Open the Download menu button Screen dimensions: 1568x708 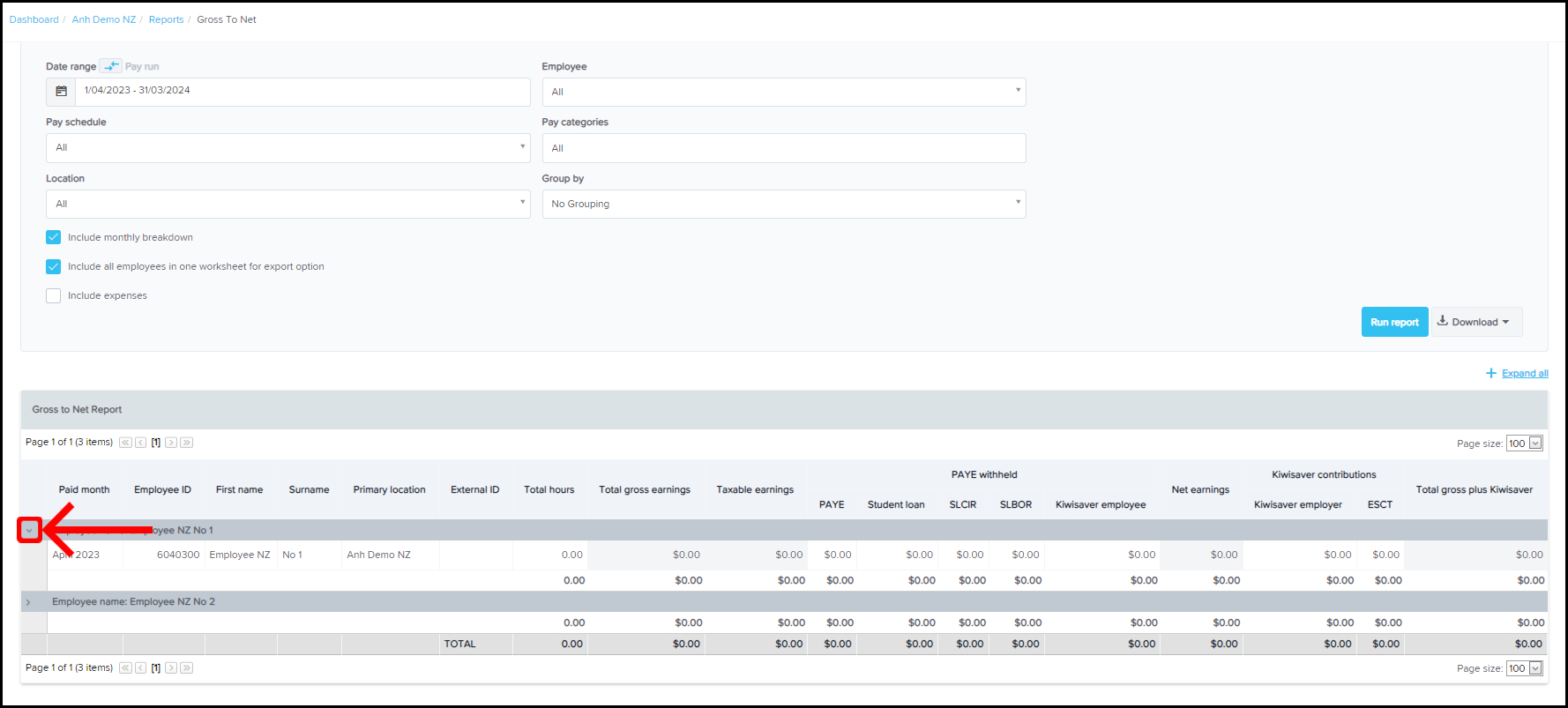tap(1475, 322)
